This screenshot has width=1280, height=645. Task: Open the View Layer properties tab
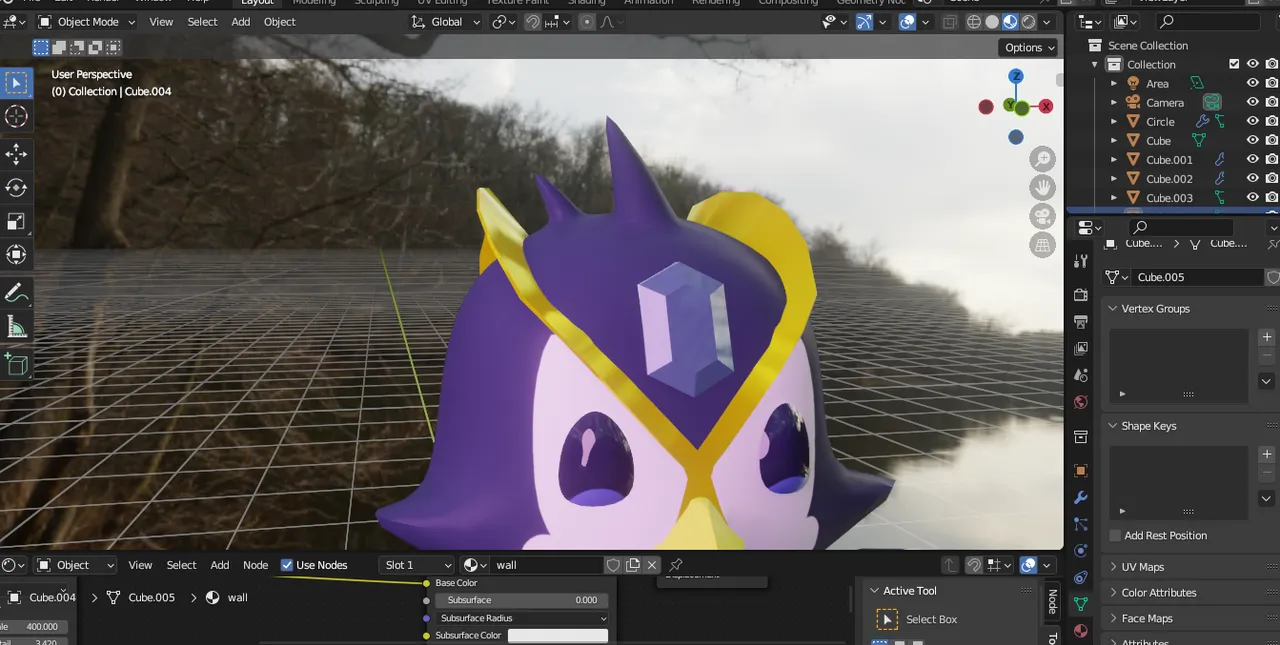[1080, 348]
